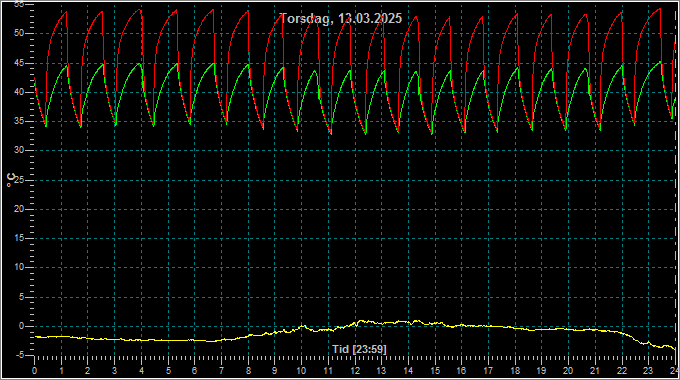Click the 25 value on temperature axis

coord(19,180)
